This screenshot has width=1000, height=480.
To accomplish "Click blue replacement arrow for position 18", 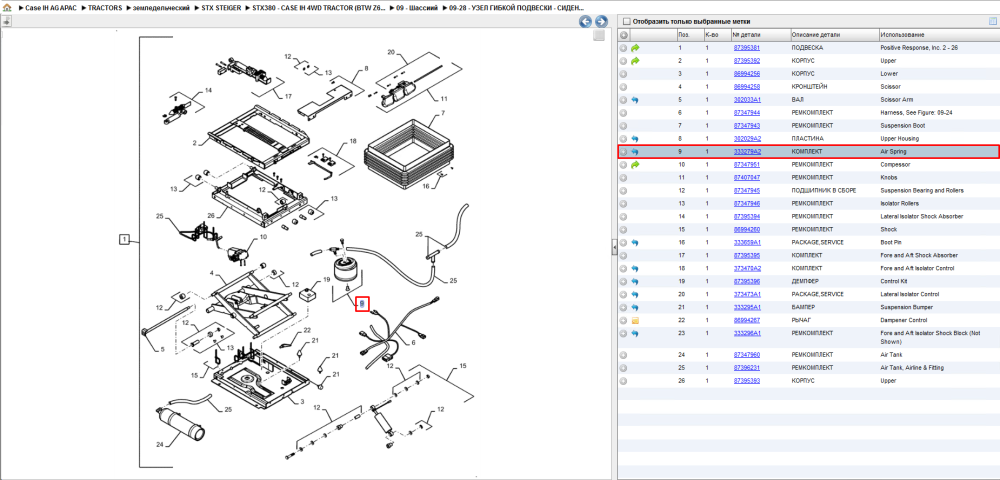I will tap(635, 268).
